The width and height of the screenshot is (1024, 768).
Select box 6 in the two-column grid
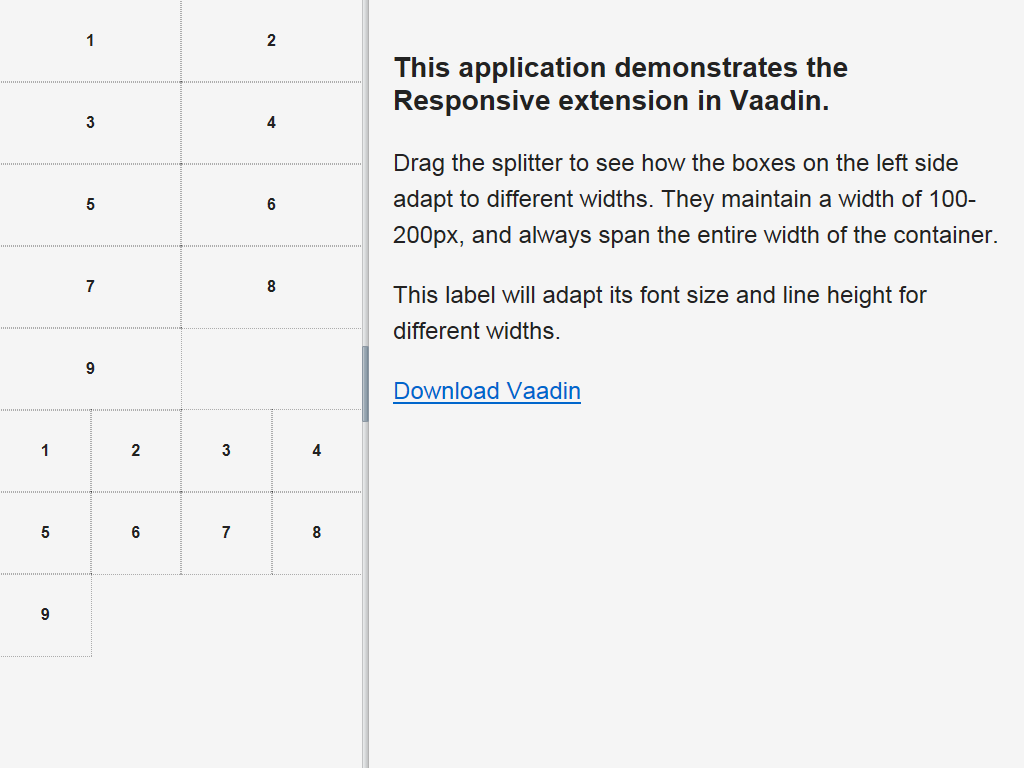click(272, 205)
